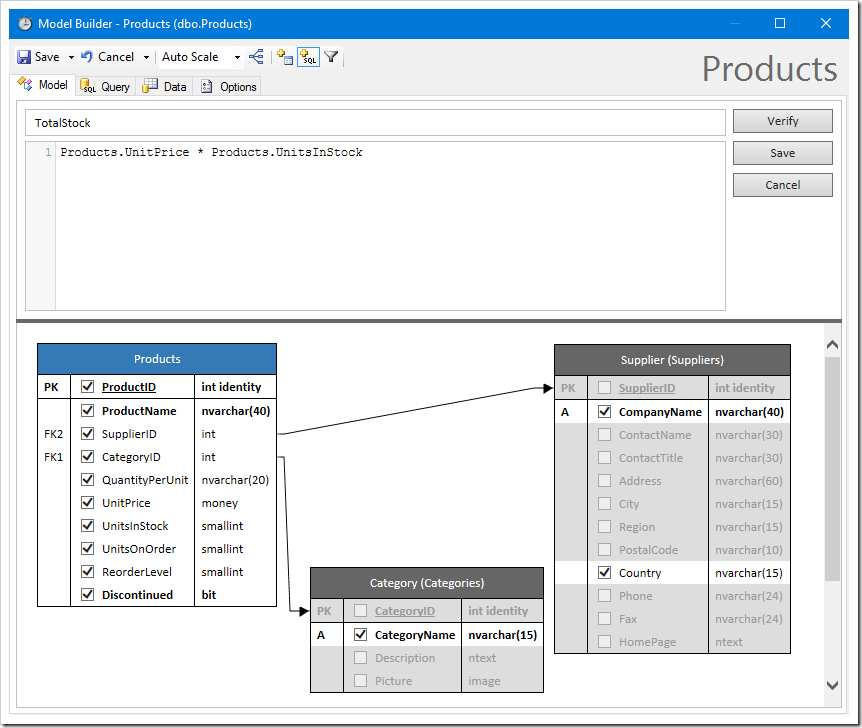Click the SQL expression editor text
Screen dimensions: 862x728
[211, 152]
